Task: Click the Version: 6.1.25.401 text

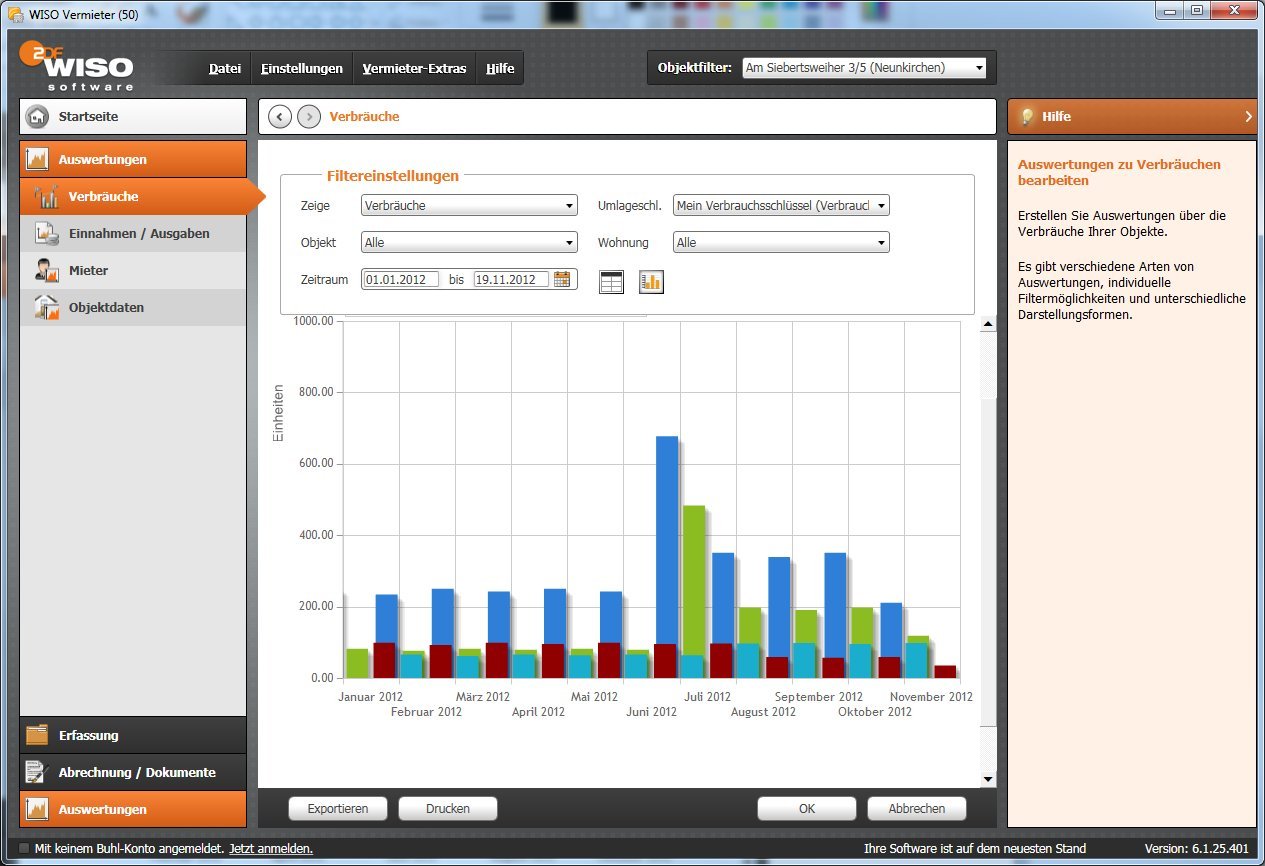Action: [1196, 848]
